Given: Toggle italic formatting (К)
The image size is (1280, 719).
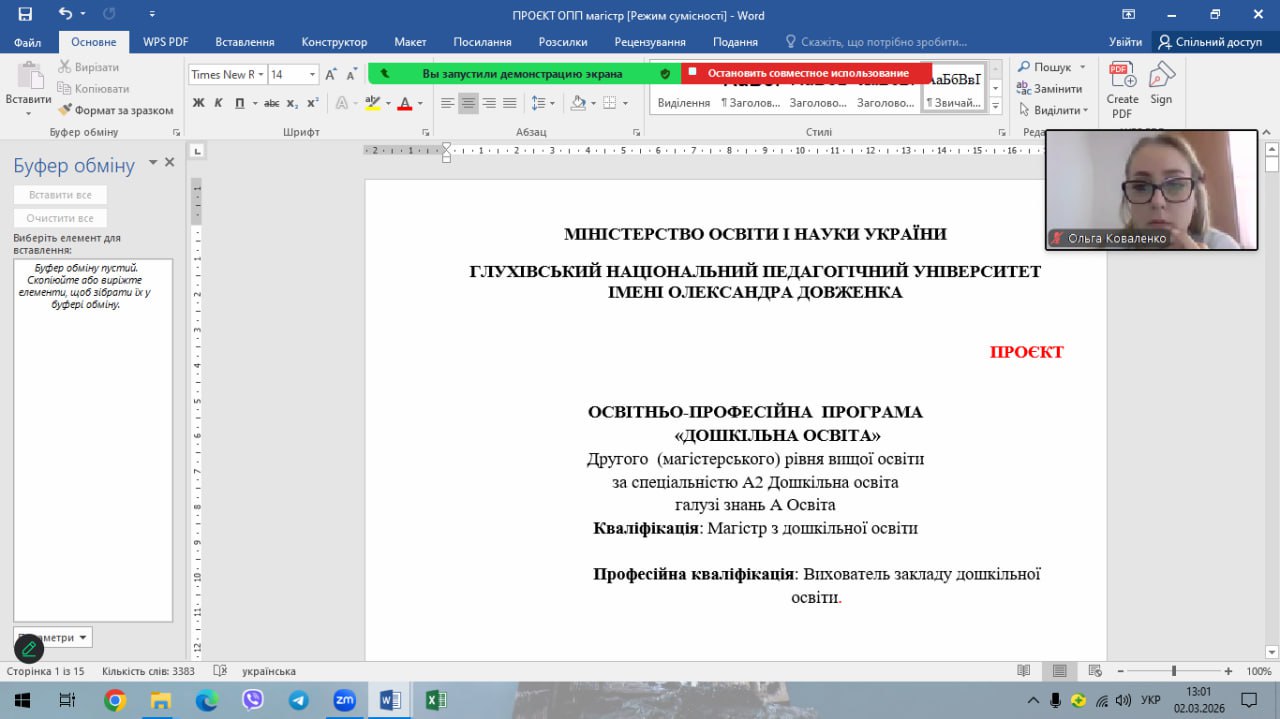Looking at the screenshot, I should point(218,103).
